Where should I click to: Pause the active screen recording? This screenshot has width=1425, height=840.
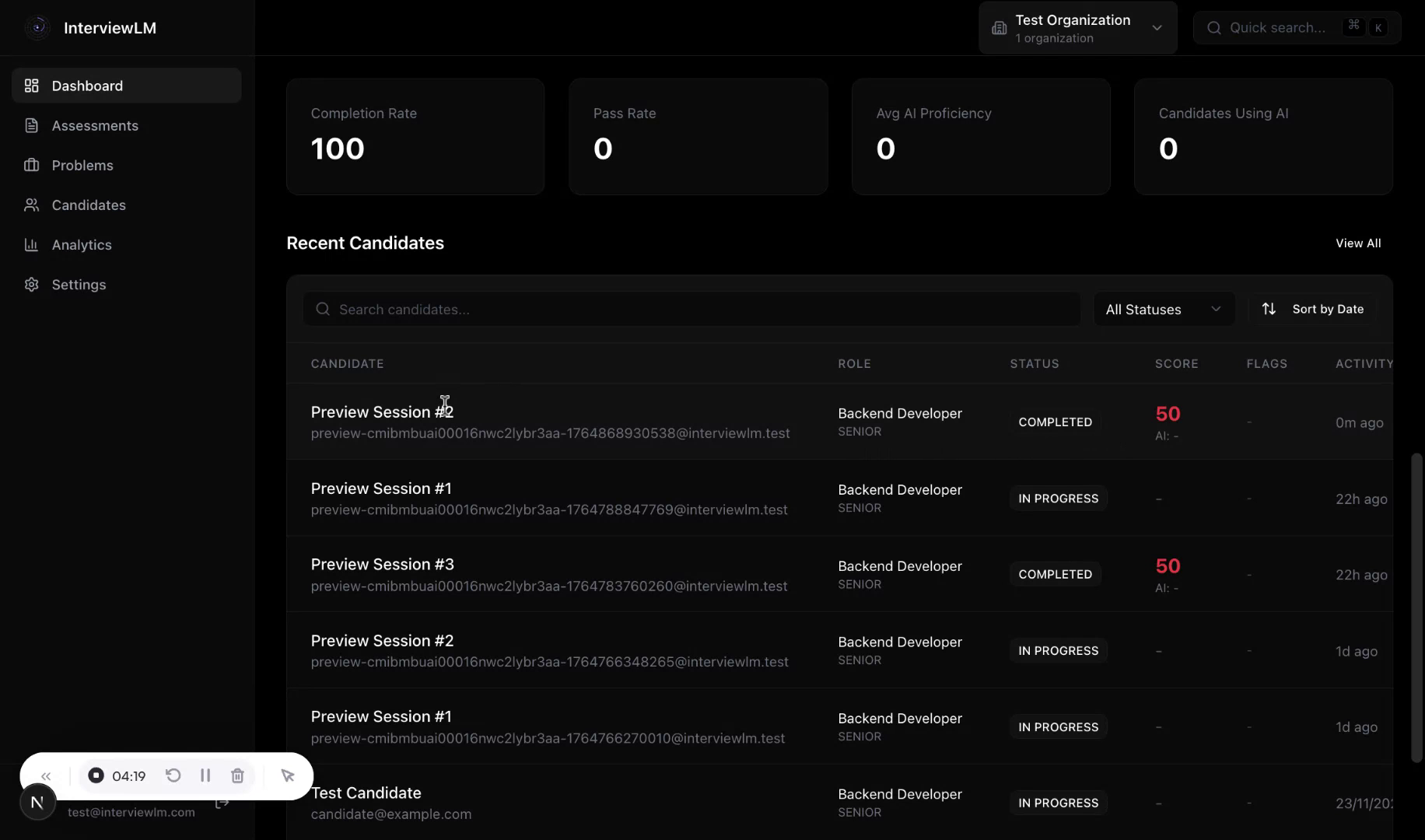coord(205,775)
